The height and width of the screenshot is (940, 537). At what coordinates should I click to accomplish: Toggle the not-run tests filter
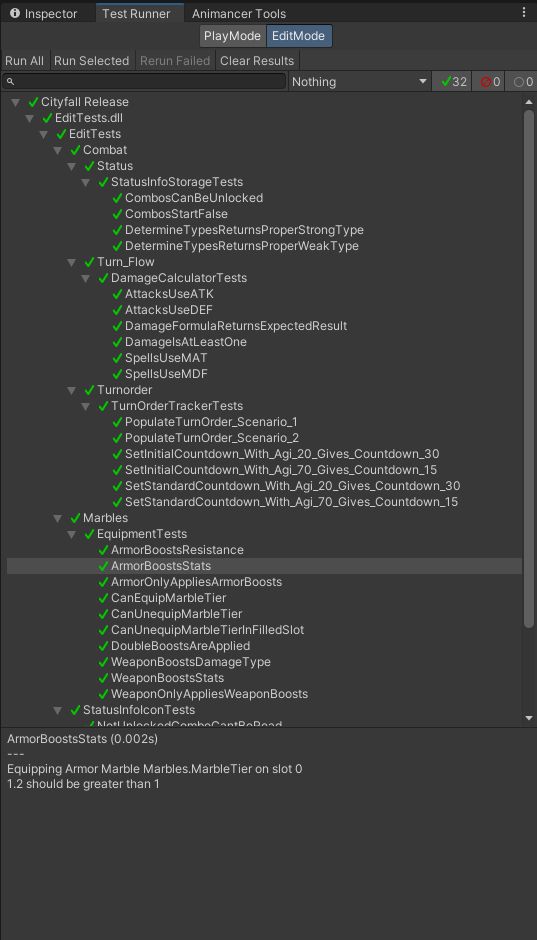(x=521, y=82)
